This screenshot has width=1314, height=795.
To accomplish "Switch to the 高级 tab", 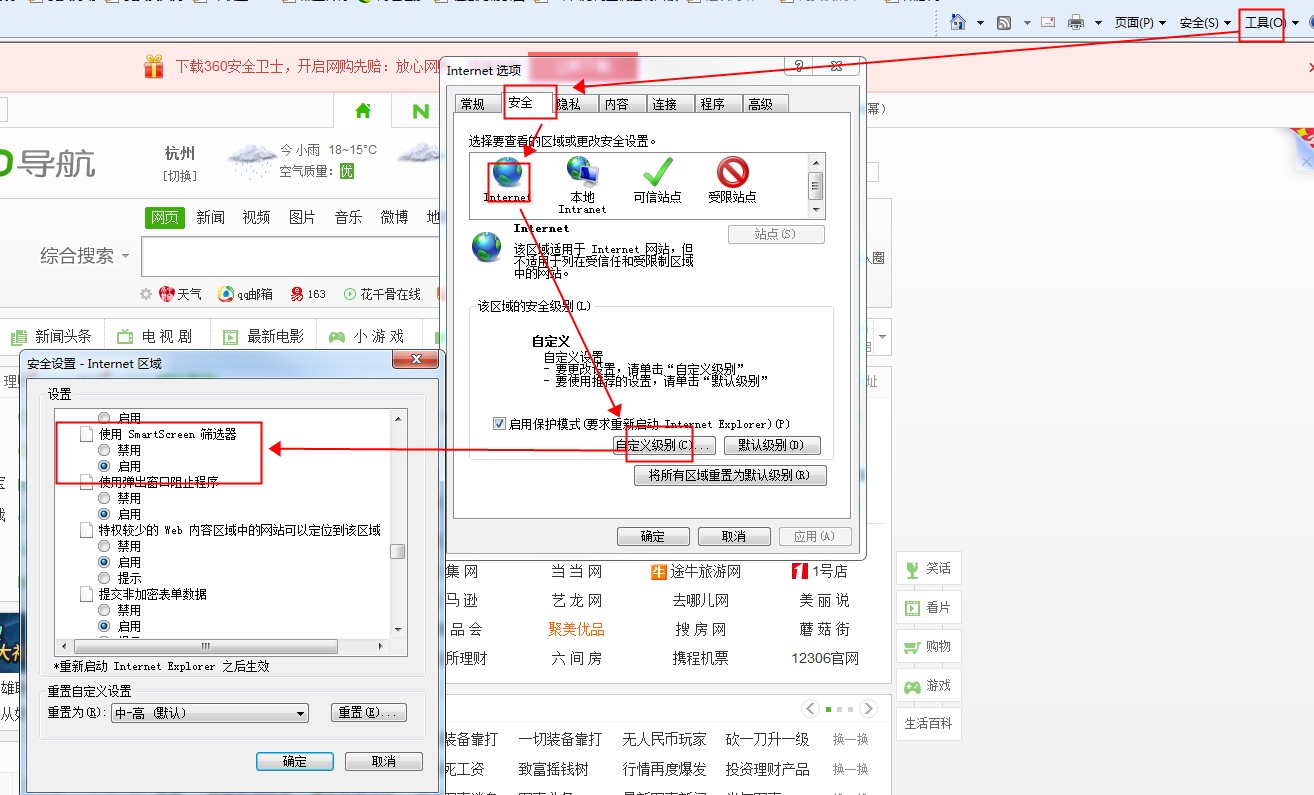I will pyautogui.click(x=760, y=104).
